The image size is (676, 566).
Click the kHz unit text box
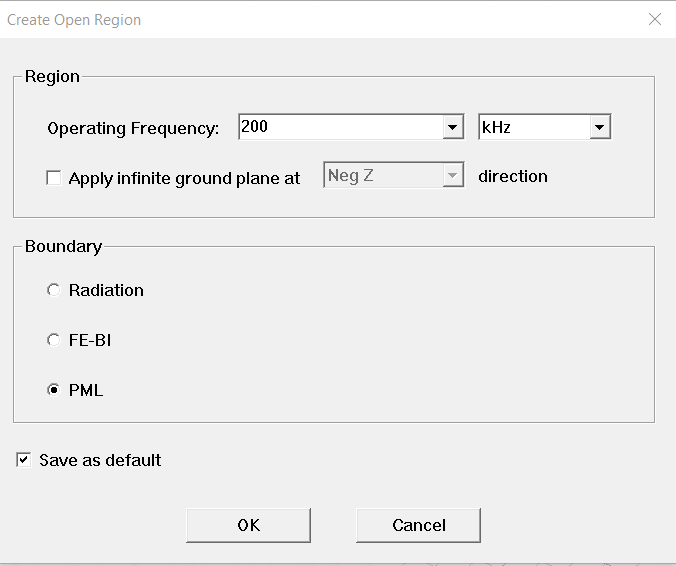[x=535, y=127]
